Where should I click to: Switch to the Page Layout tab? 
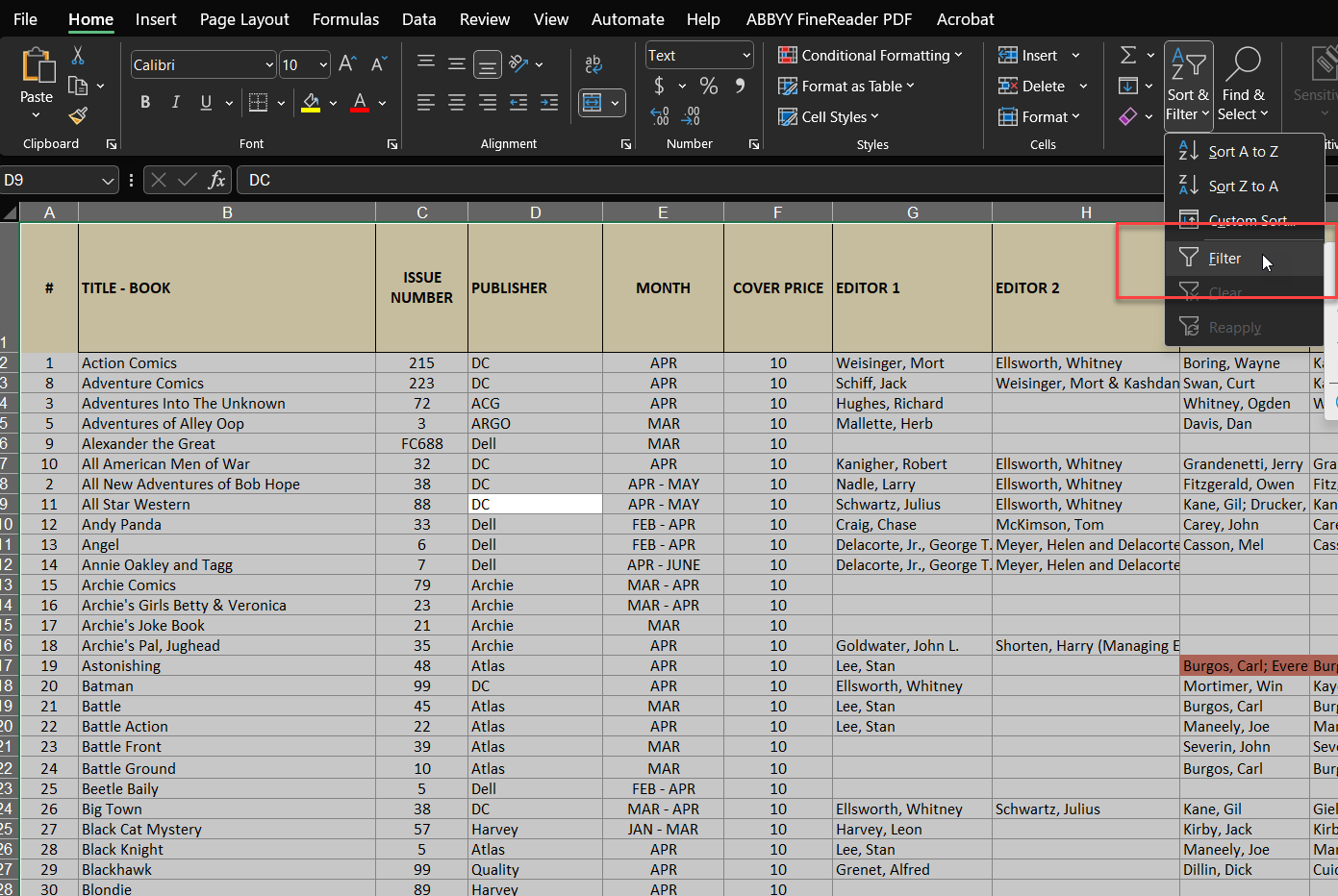[x=244, y=19]
